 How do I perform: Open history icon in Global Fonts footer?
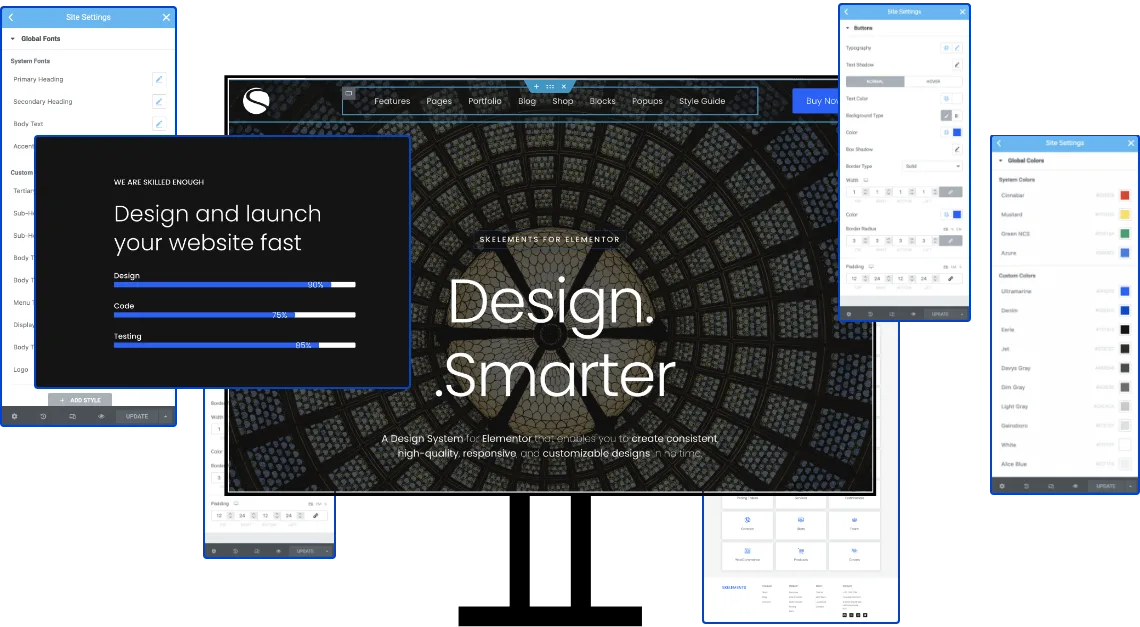point(43,416)
